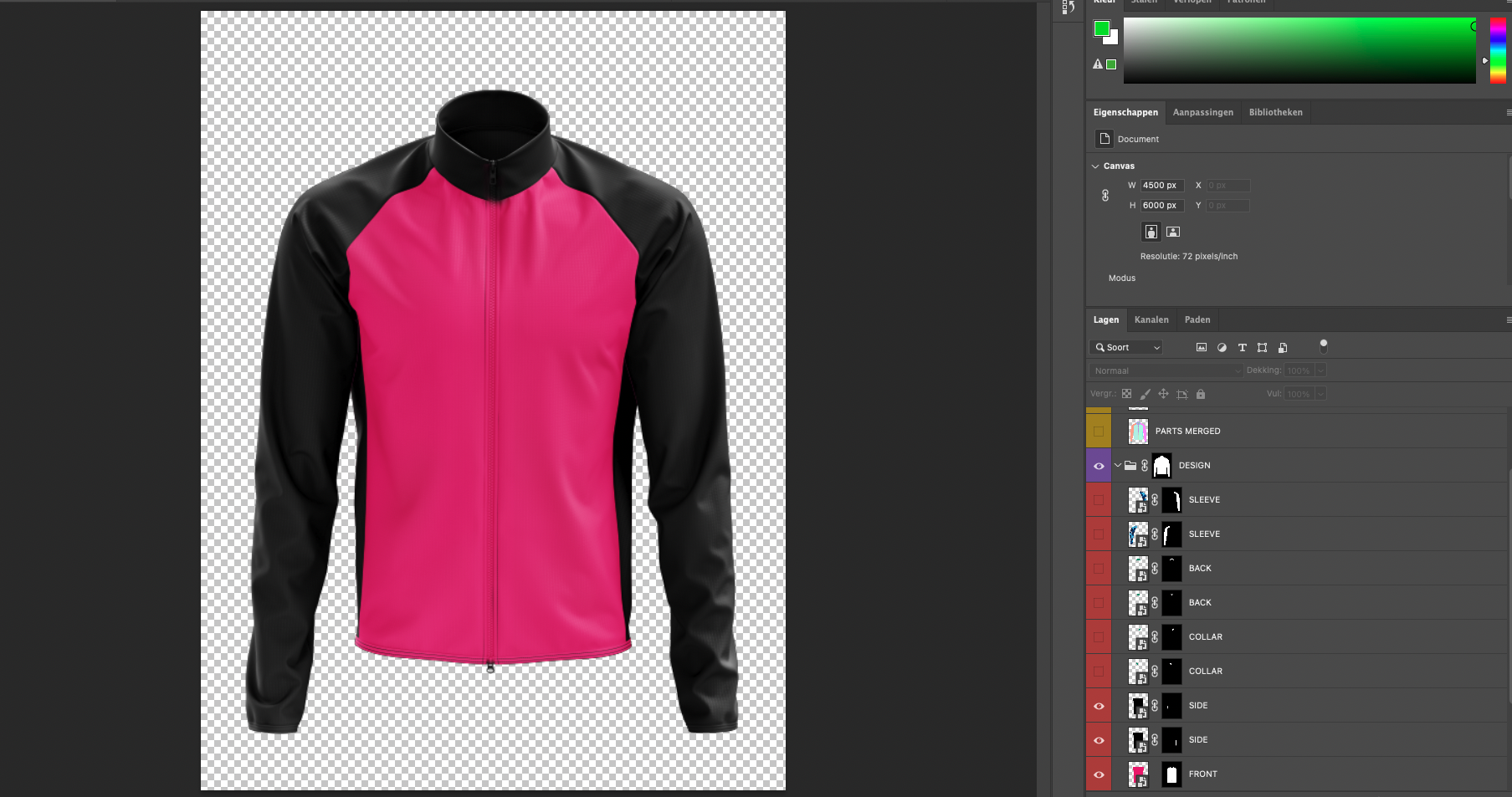
Task: Switch to the Kanalen tab
Action: pyautogui.click(x=1151, y=319)
